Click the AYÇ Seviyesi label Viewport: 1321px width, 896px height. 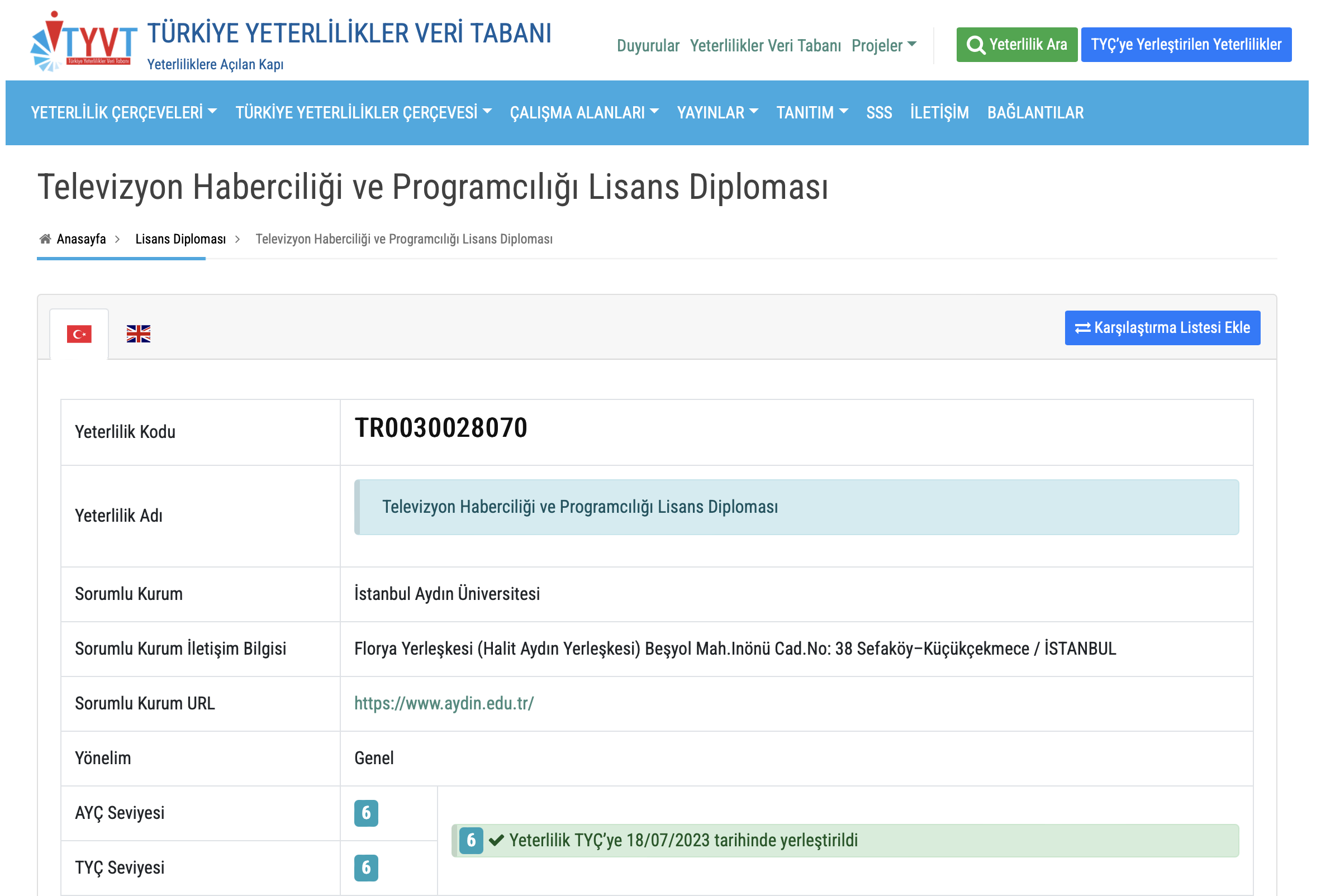(120, 814)
